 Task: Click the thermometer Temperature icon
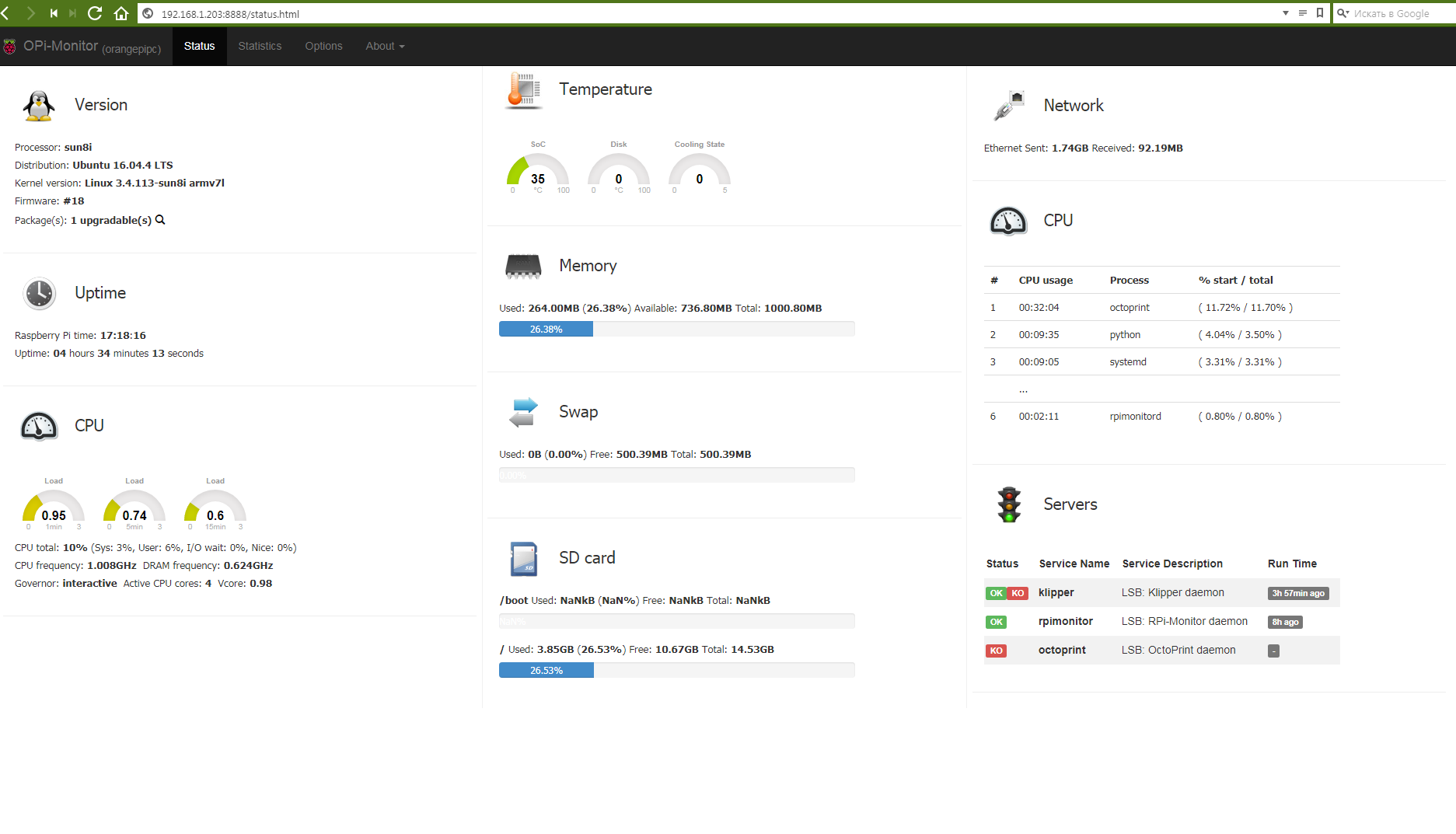tap(523, 90)
